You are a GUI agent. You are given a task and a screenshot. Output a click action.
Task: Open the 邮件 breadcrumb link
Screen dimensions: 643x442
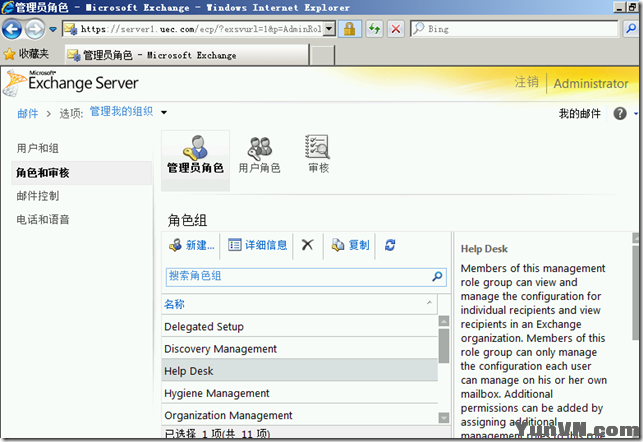coord(28,113)
